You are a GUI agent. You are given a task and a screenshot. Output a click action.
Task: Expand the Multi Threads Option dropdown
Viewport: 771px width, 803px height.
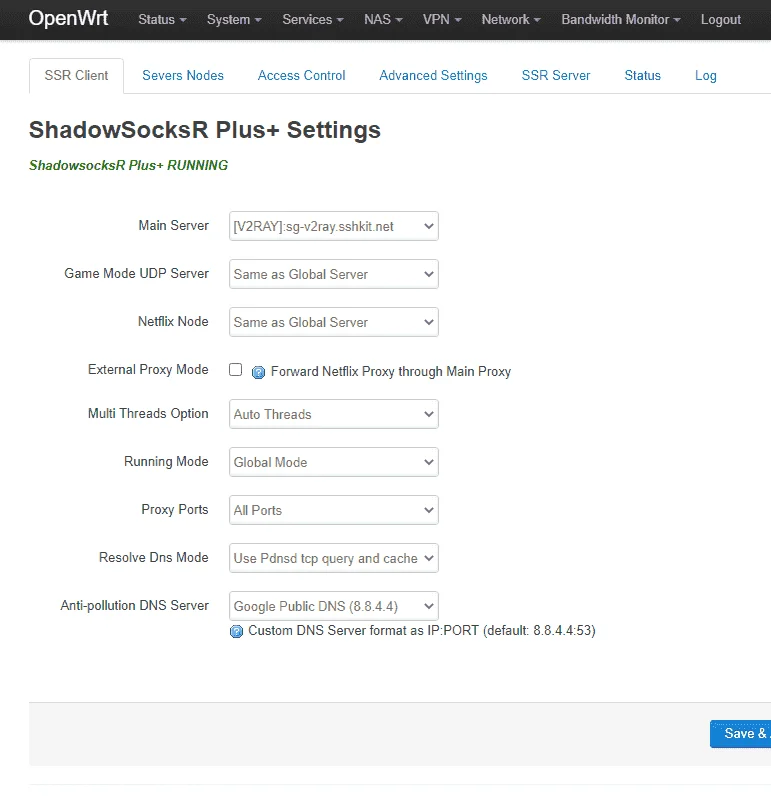point(334,414)
